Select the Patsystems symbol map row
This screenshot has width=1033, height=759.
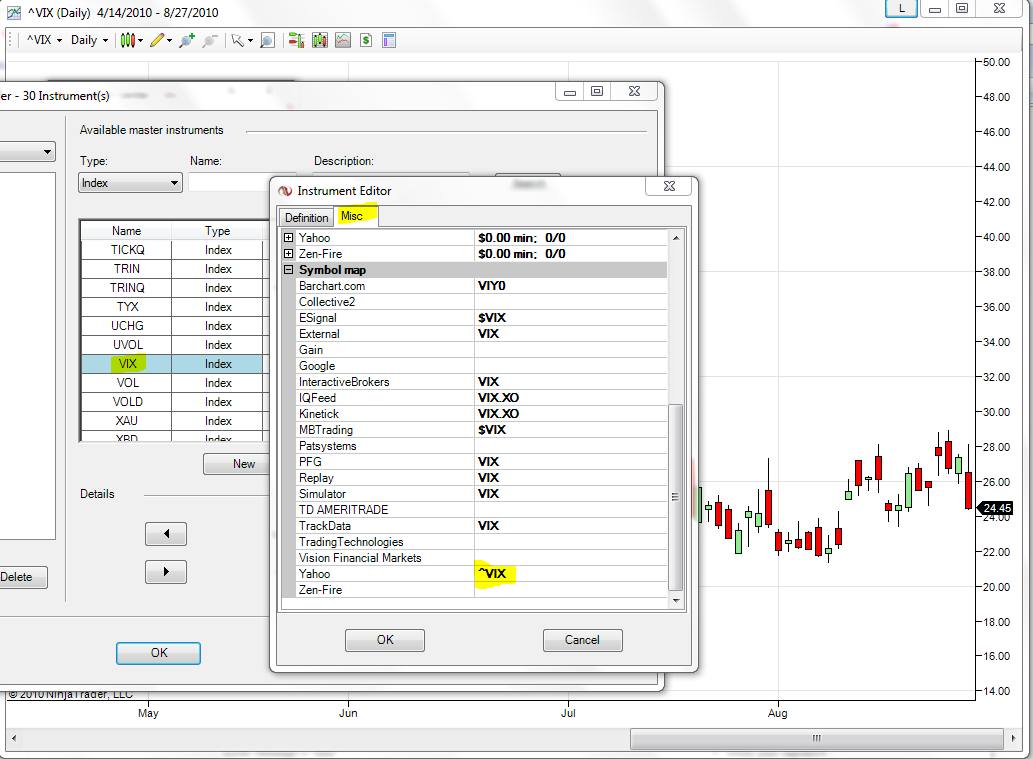[x=481, y=446]
